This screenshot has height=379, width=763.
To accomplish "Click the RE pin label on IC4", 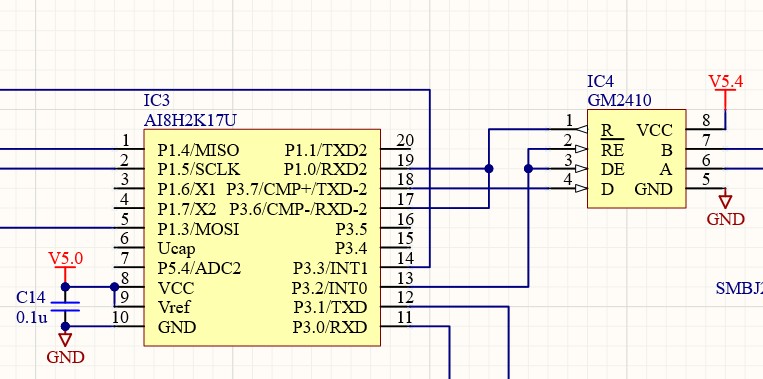I will [612, 150].
